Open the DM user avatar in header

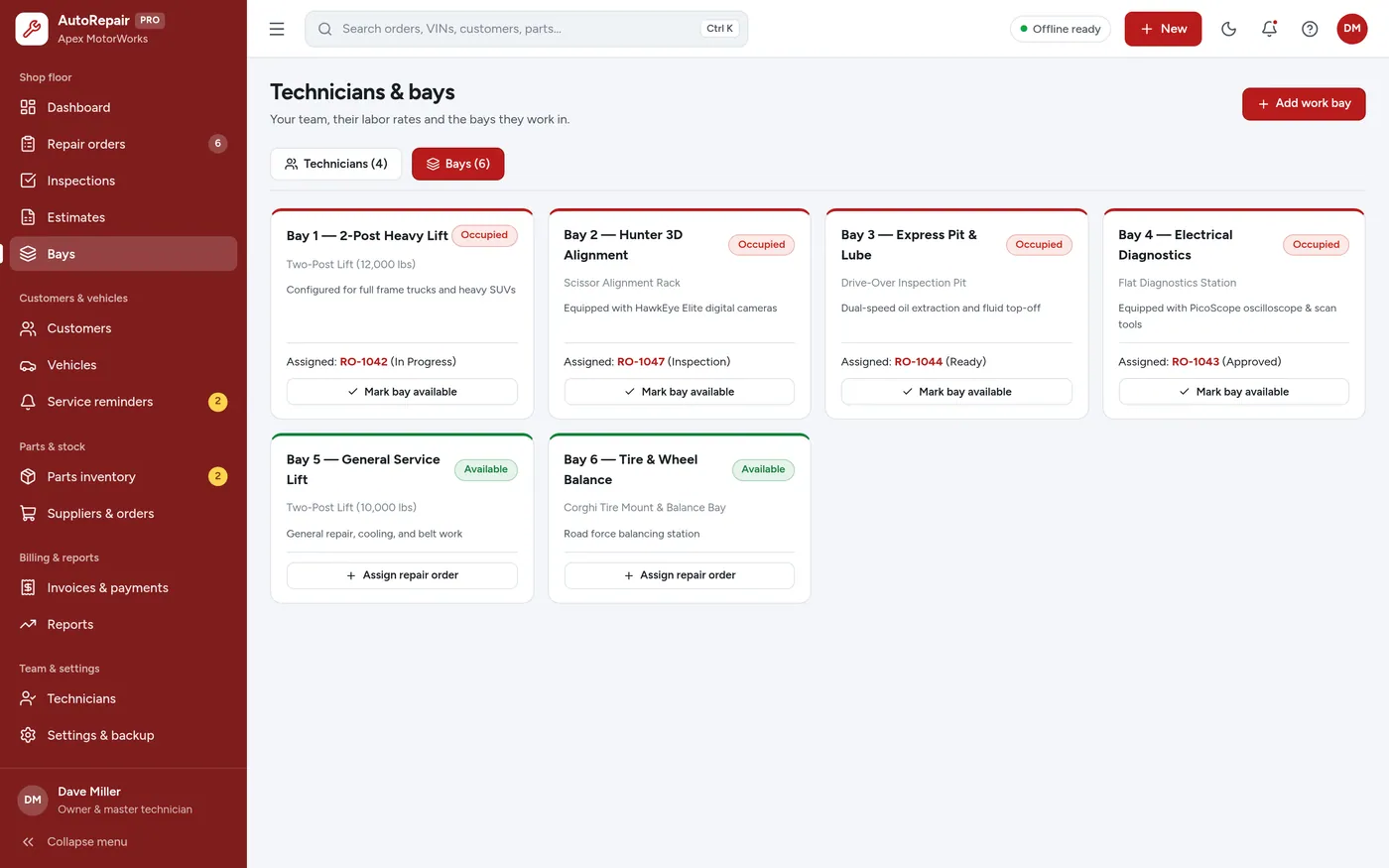click(1352, 29)
